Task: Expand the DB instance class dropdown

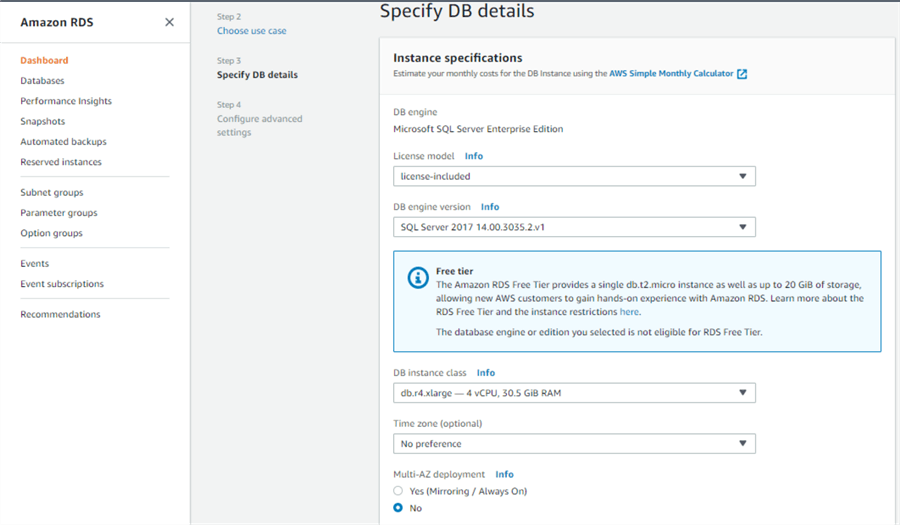Action: click(x=574, y=393)
